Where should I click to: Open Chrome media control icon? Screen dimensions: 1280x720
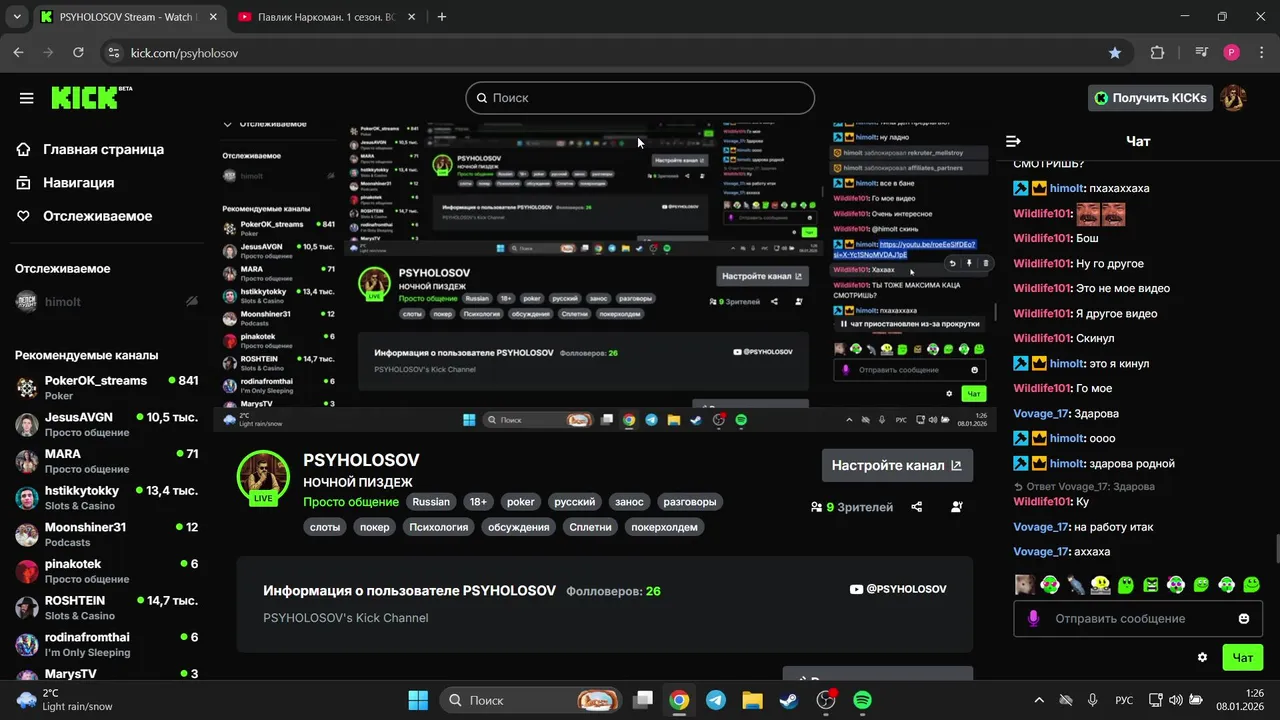(1201, 53)
